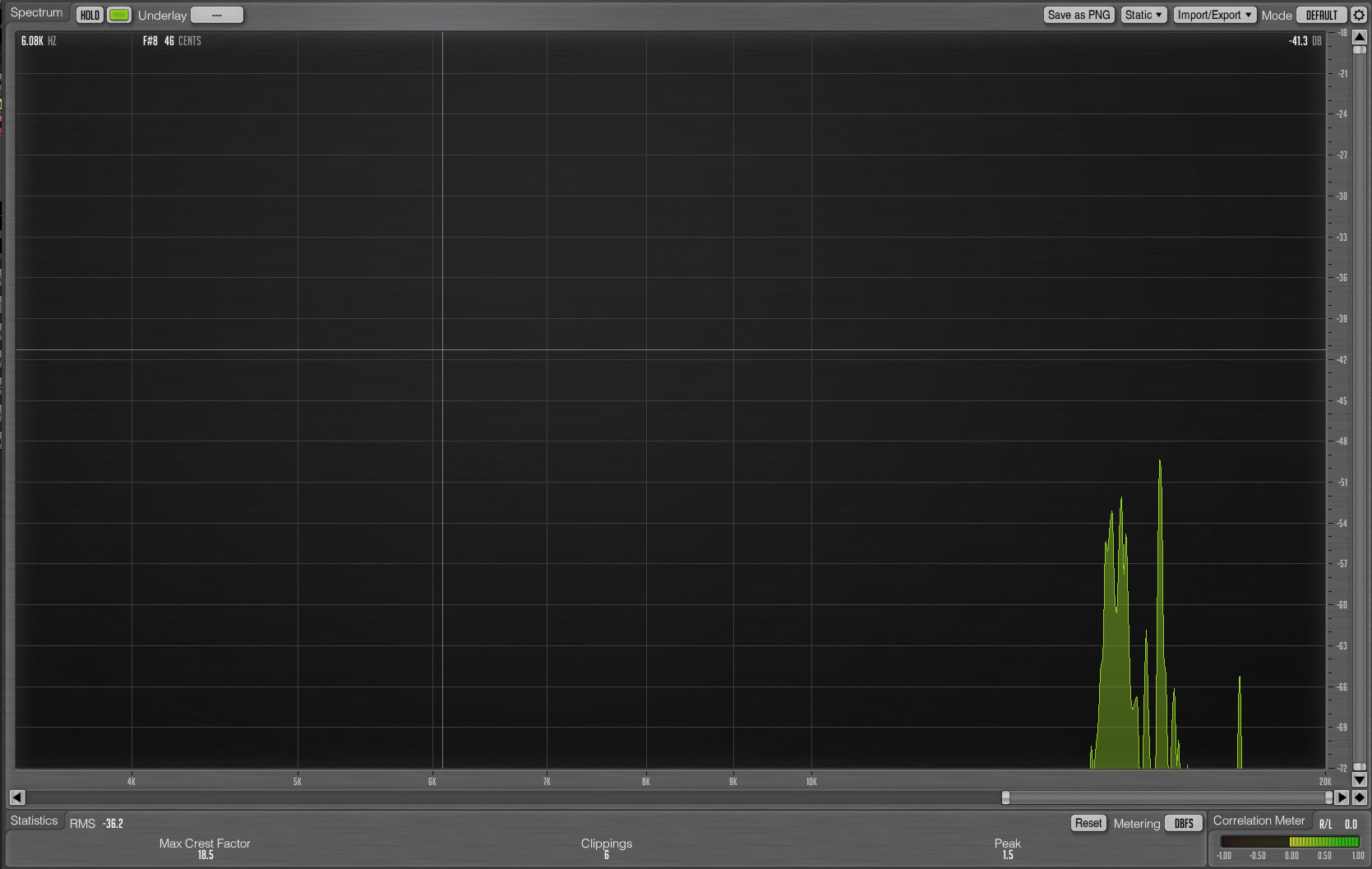The width and height of the screenshot is (1372, 869).
Task: Toggle the green spectrum color indicator
Action: coord(119,15)
